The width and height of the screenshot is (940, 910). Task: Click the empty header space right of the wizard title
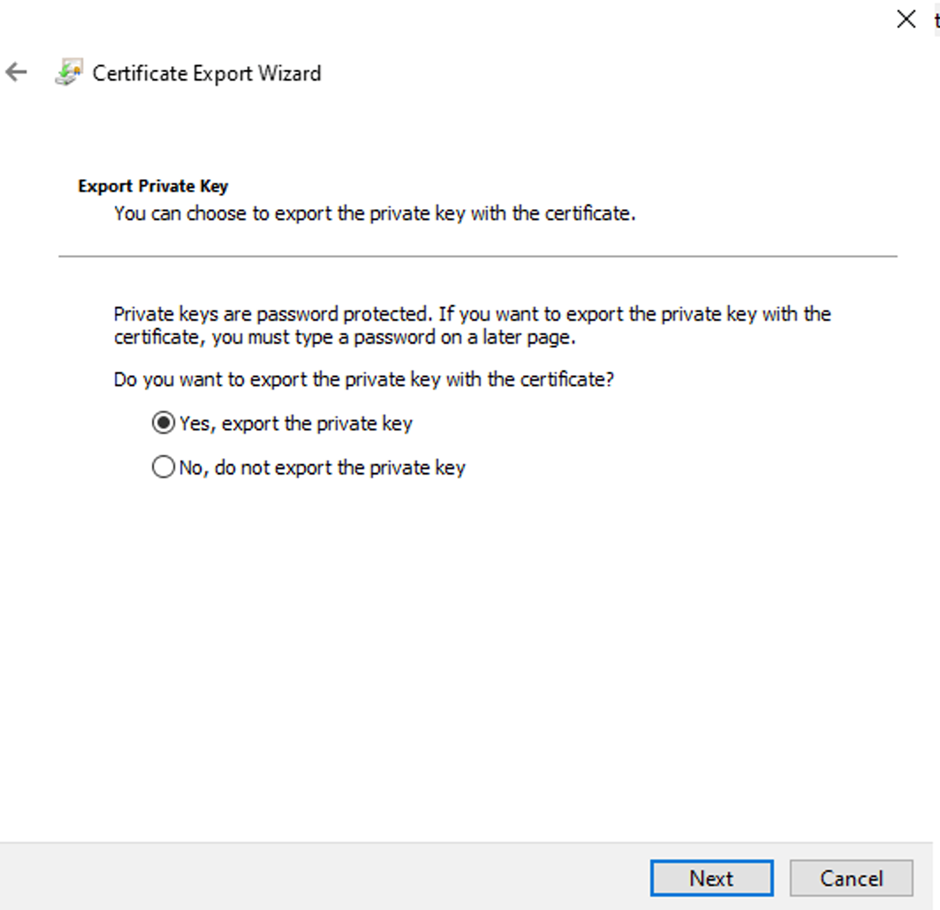point(600,73)
